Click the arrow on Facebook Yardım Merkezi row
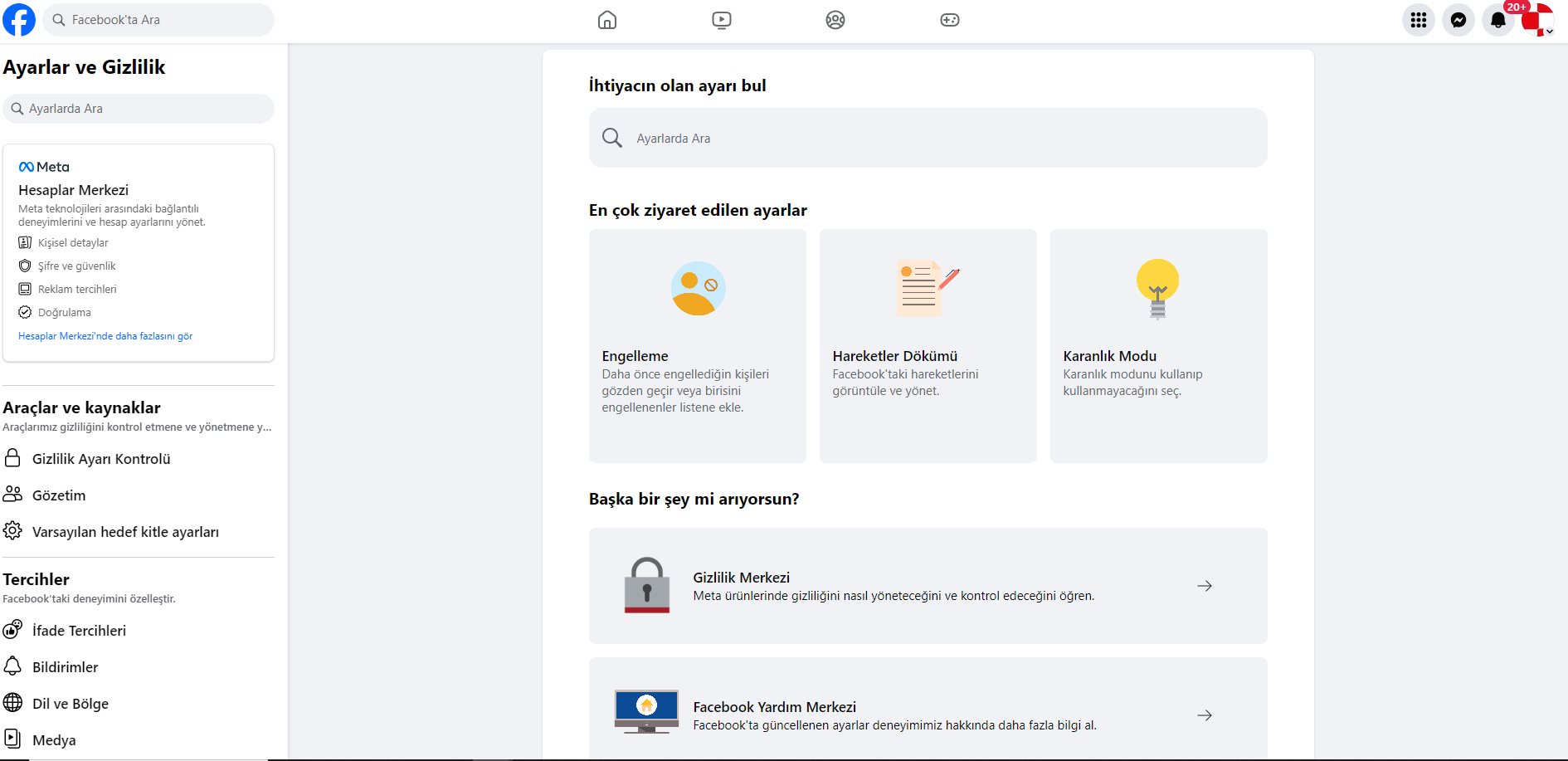Screen dimensions: 1568x761 tap(1205, 715)
